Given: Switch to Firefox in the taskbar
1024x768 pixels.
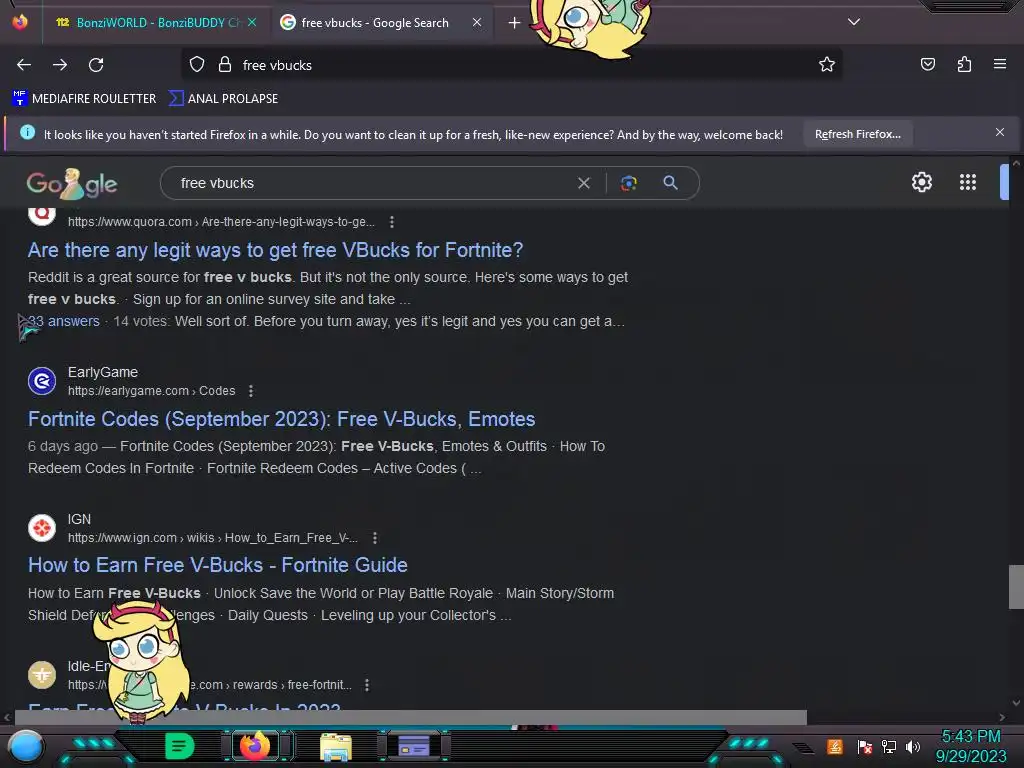Looking at the screenshot, I should click(255, 746).
